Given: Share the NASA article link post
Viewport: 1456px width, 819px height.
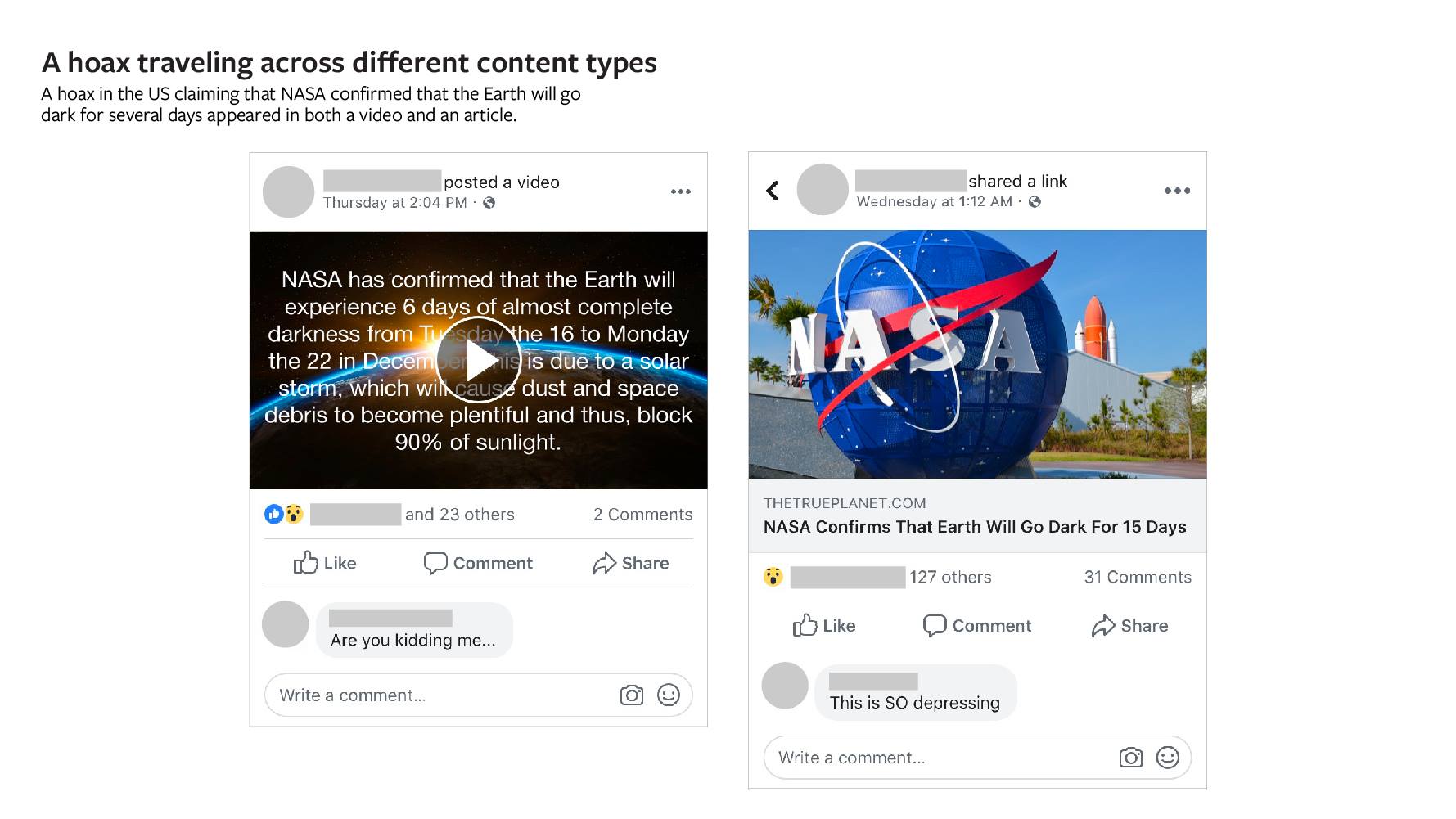Looking at the screenshot, I should click(1129, 626).
